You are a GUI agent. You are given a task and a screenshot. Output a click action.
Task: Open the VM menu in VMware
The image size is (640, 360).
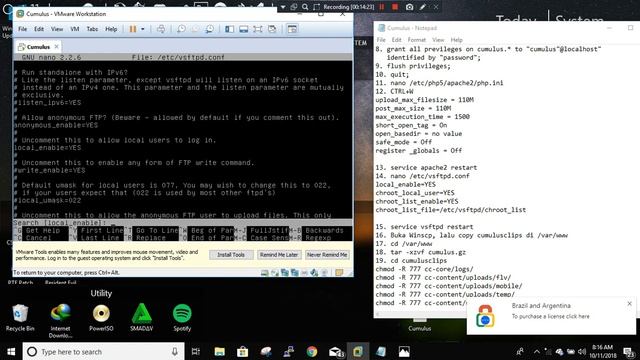point(75,29)
